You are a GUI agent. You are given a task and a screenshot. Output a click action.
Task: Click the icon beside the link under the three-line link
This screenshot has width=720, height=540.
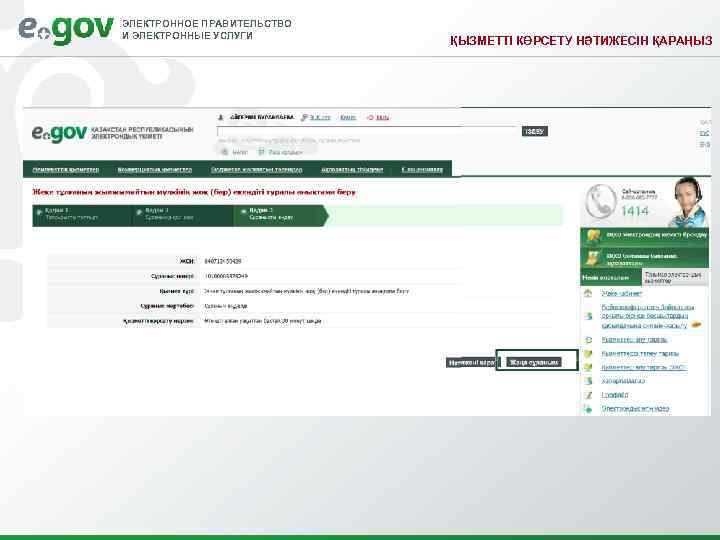click(x=589, y=340)
